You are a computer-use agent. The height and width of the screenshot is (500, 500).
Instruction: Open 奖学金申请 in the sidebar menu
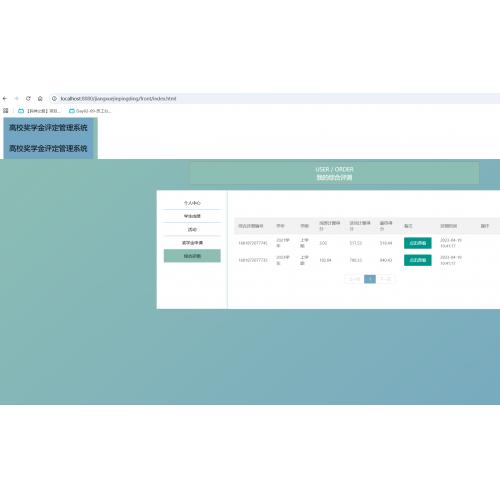(x=192, y=243)
